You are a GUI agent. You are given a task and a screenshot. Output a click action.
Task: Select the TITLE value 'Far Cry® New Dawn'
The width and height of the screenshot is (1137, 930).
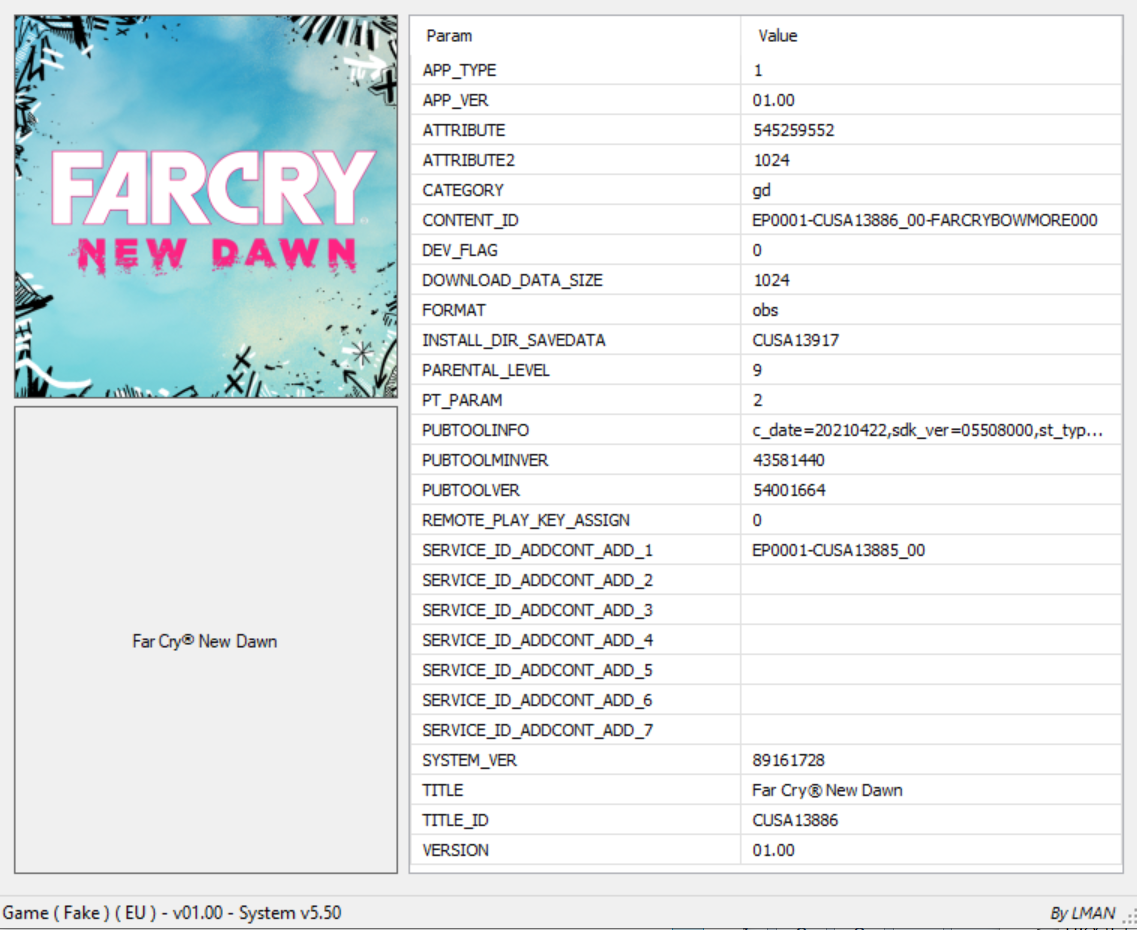(827, 790)
